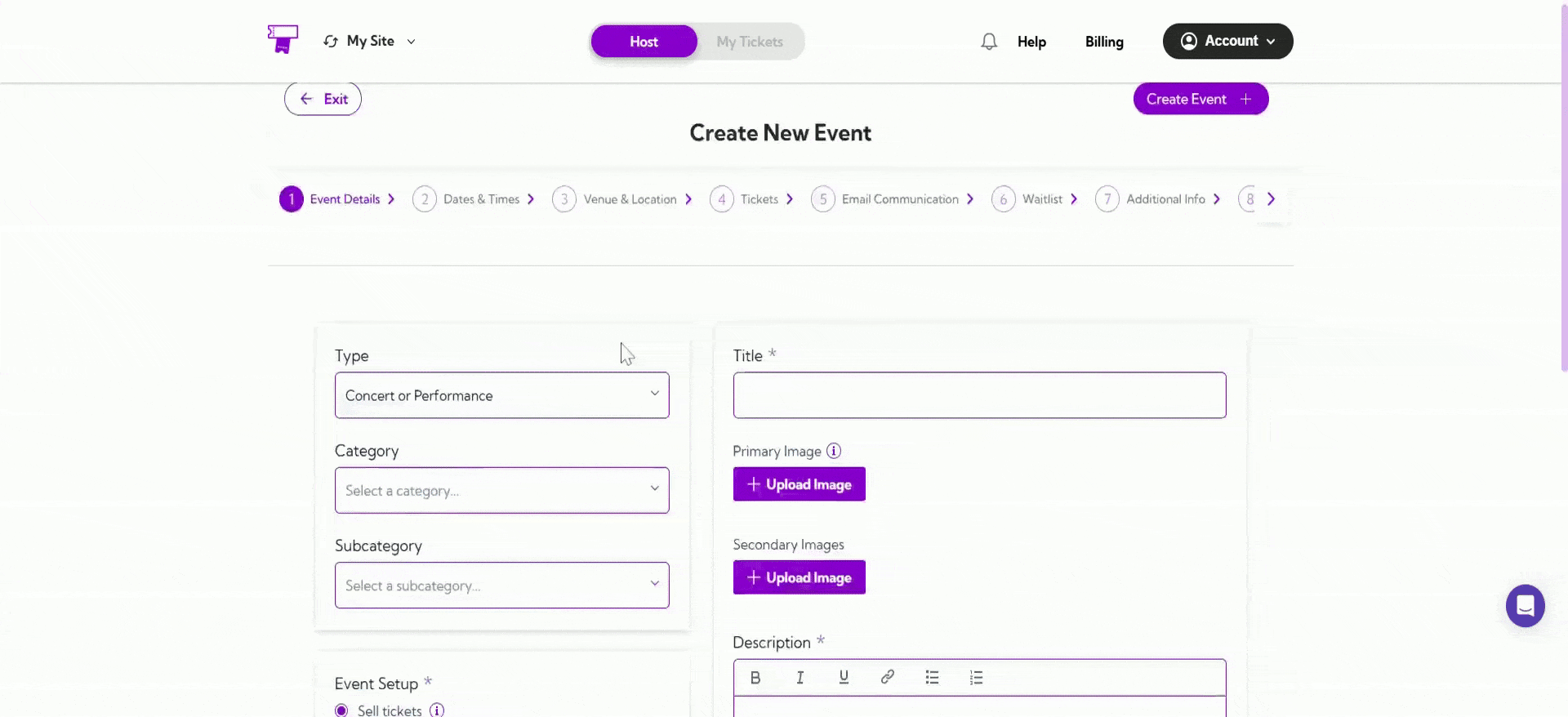Switch to Host mode
The height and width of the screenshot is (717, 1568).
(644, 42)
